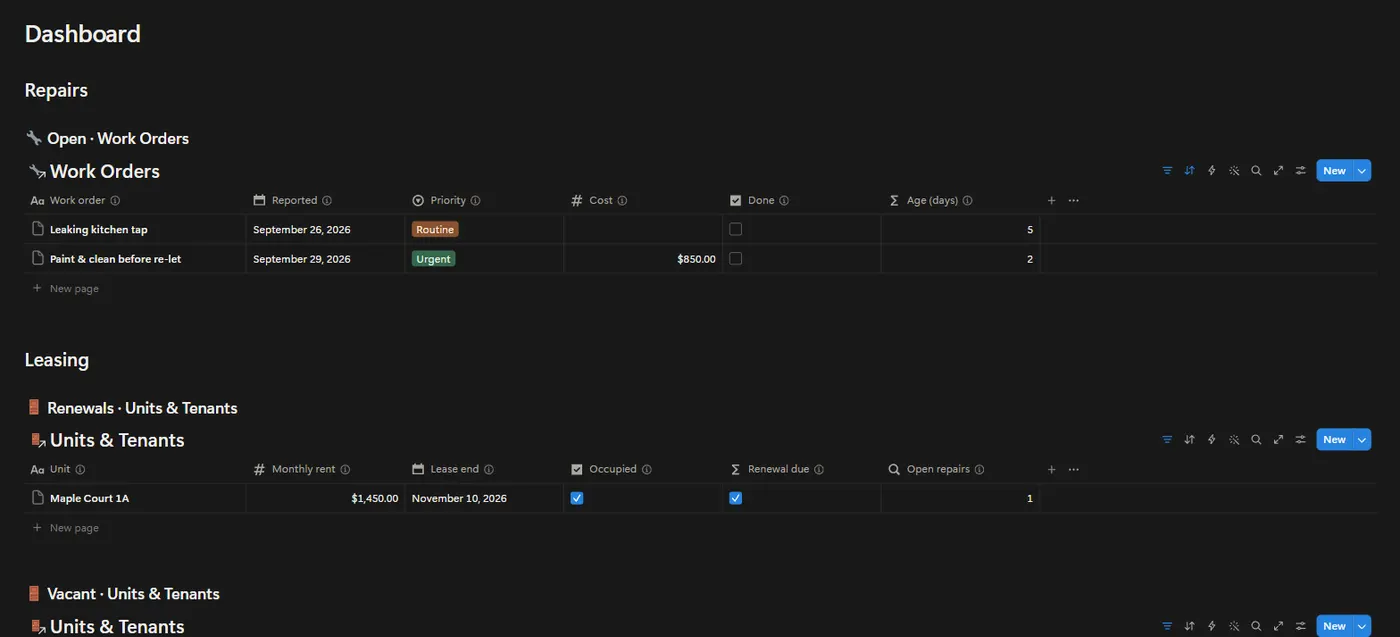Click the info icon beside Priority
The height and width of the screenshot is (637, 1400).
pos(475,201)
